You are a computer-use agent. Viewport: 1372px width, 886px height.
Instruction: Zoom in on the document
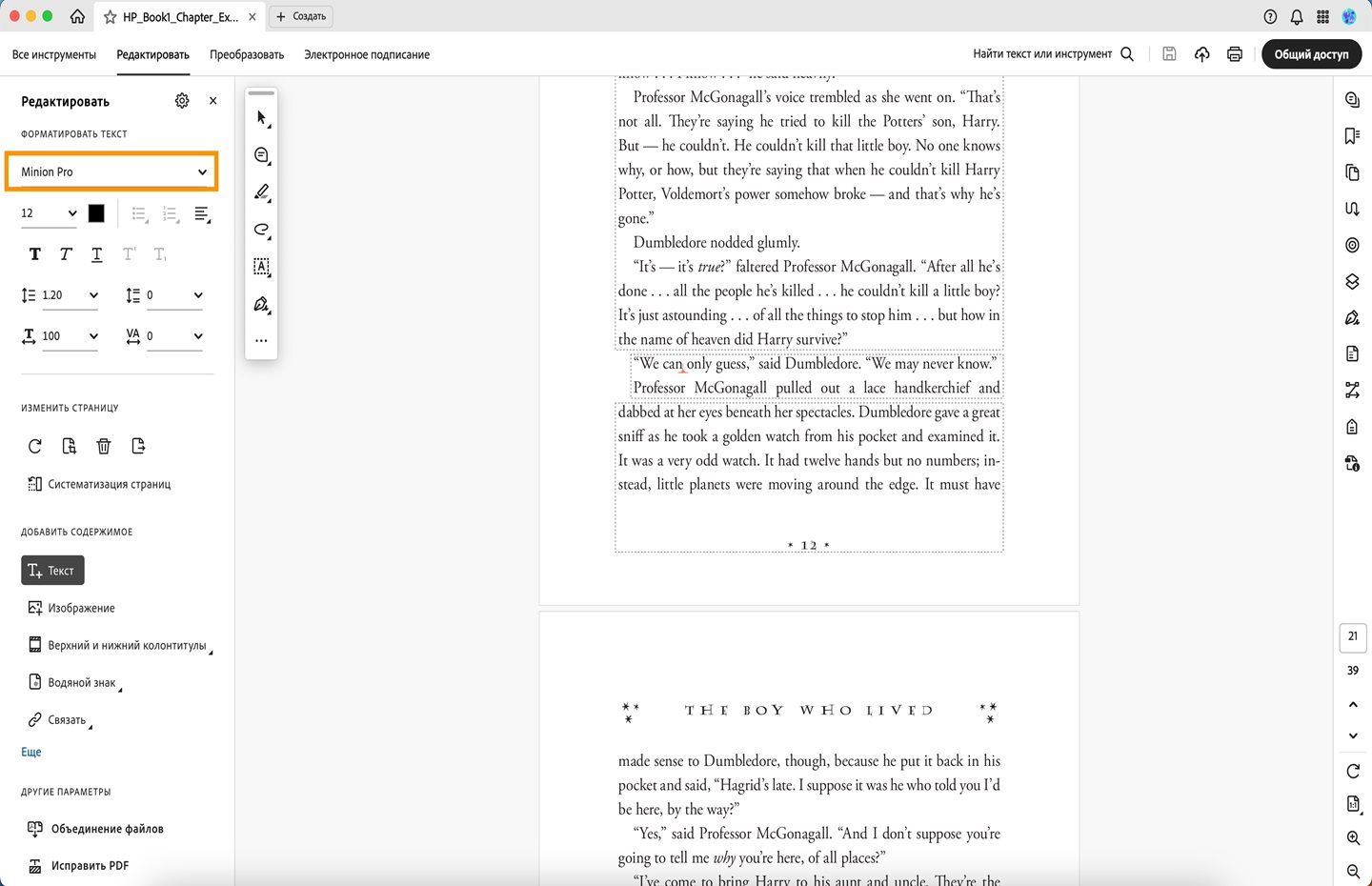1353,838
